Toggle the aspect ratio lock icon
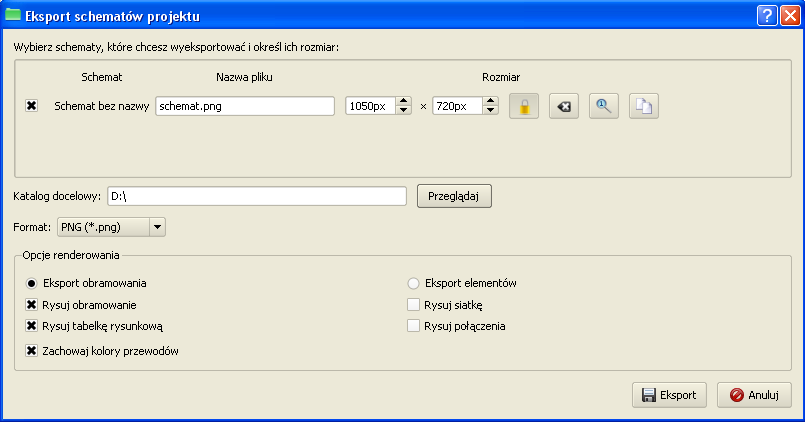 (x=524, y=106)
